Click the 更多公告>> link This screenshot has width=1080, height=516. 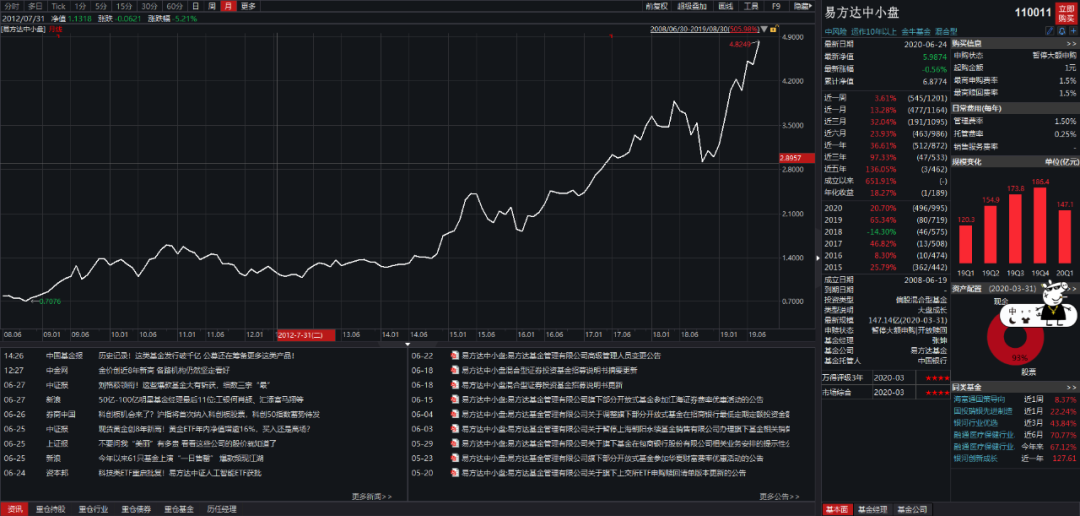pos(780,496)
